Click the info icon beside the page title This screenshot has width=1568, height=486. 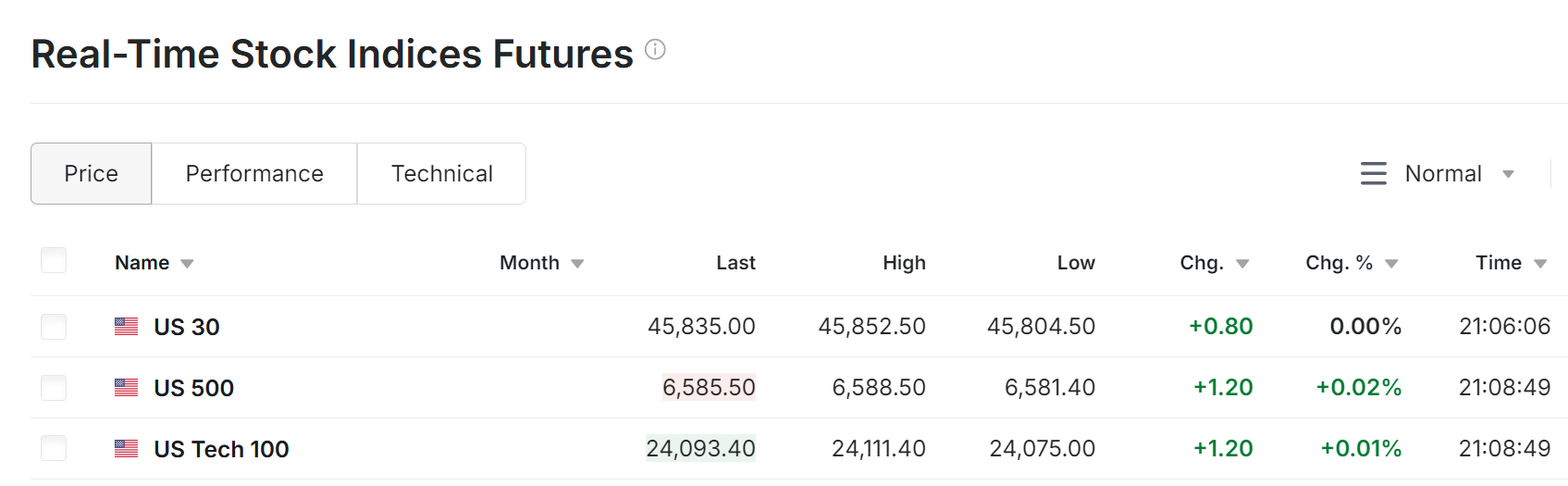[x=655, y=50]
